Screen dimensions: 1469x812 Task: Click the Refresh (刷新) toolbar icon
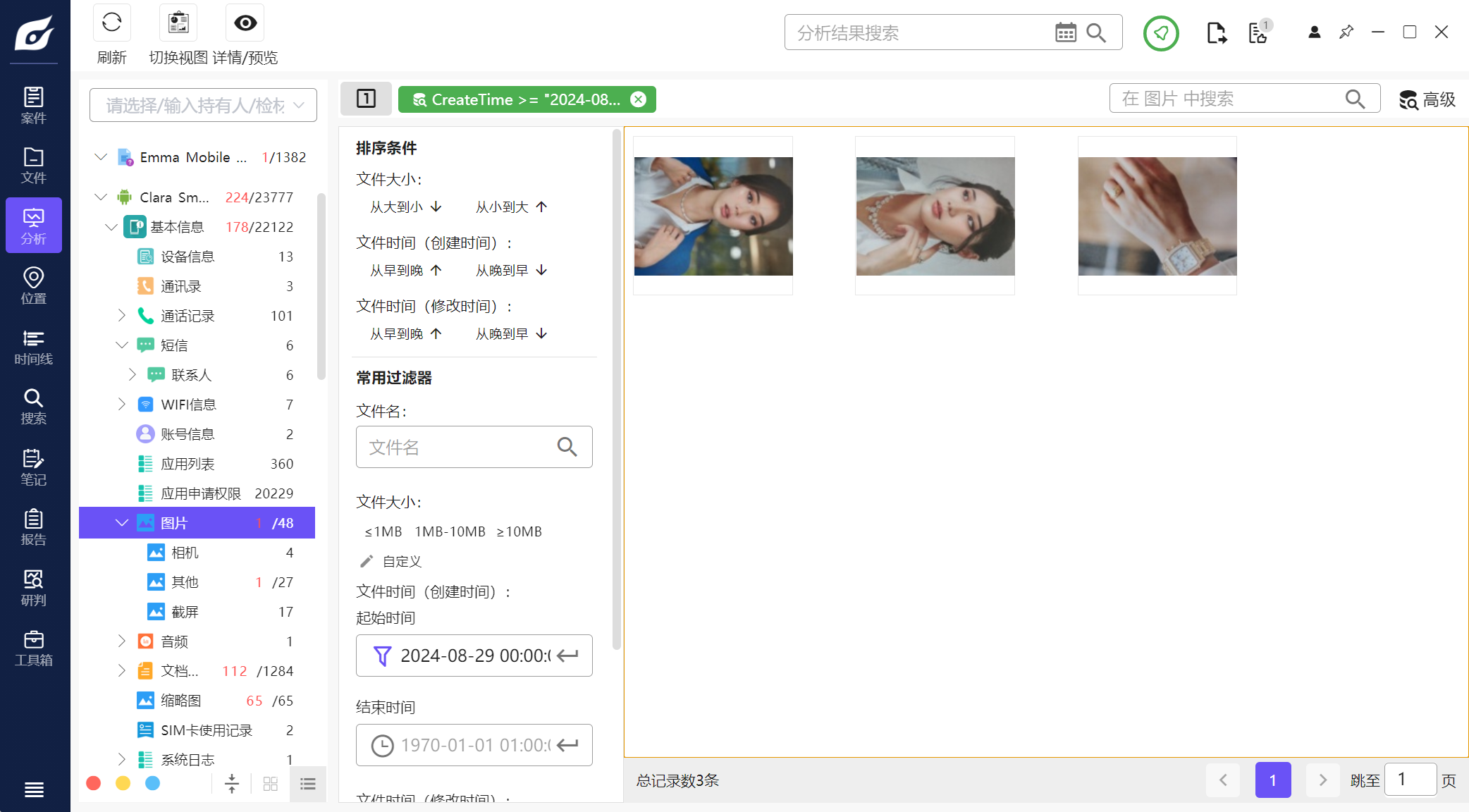tap(111, 23)
